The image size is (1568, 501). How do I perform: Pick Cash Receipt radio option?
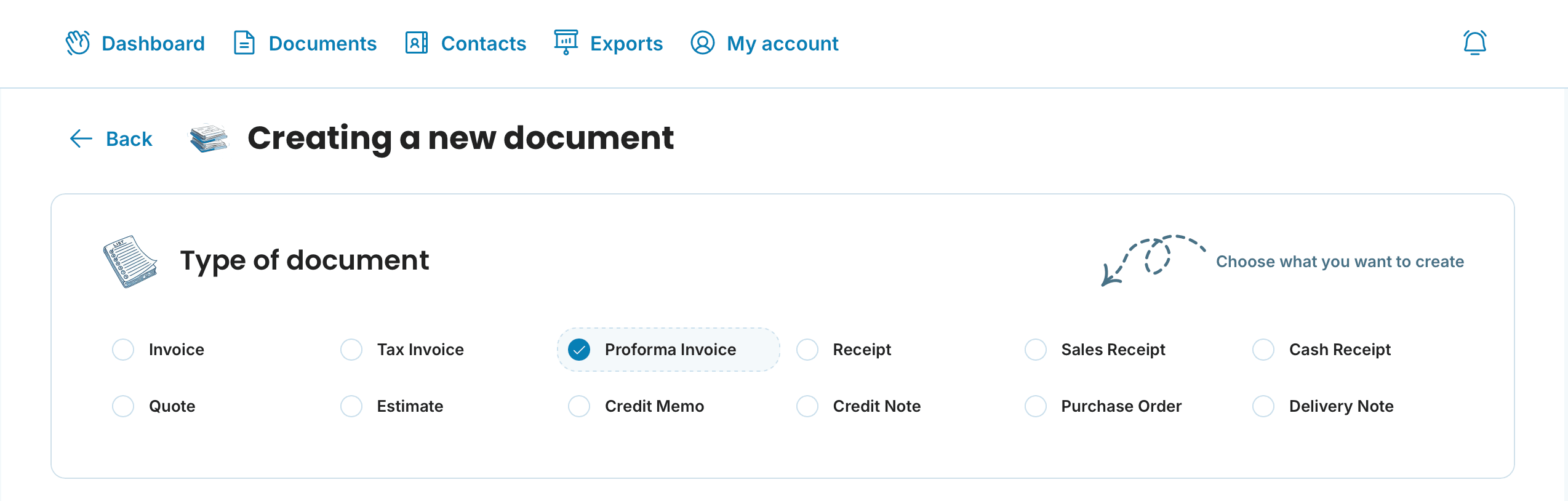(1263, 350)
